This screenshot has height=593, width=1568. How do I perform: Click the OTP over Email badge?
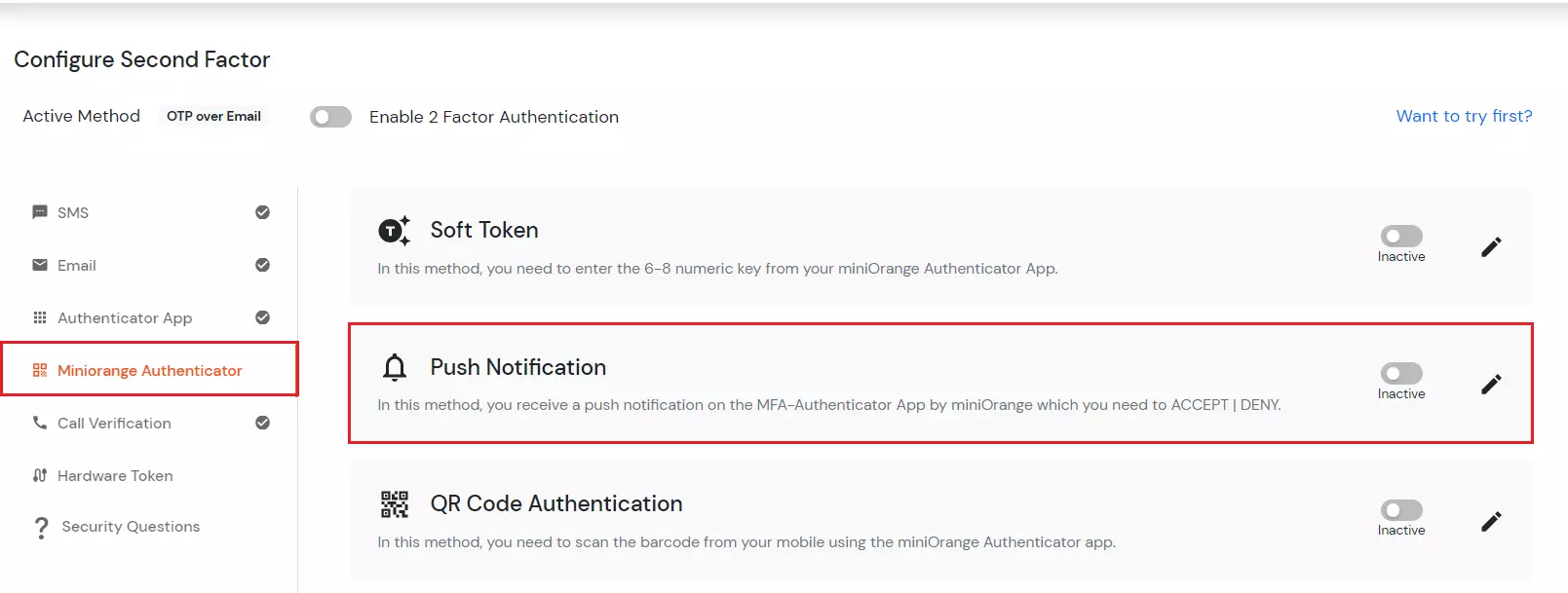[x=212, y=116]
